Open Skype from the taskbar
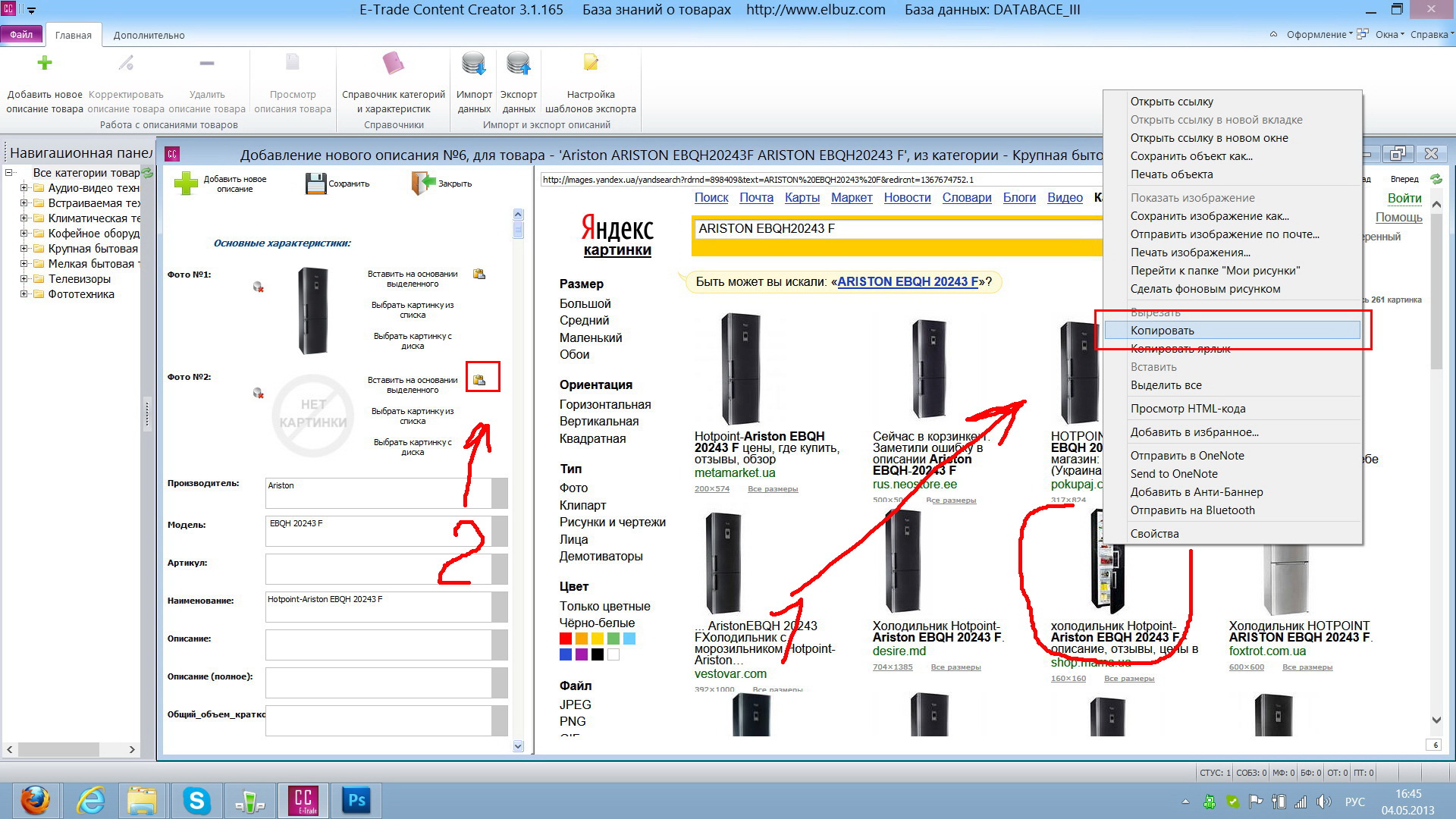 tap(196, 800)
